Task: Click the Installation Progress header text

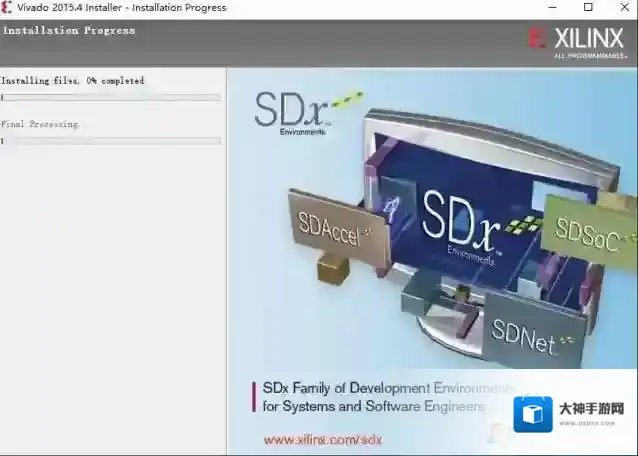Action: click(69, 31)
